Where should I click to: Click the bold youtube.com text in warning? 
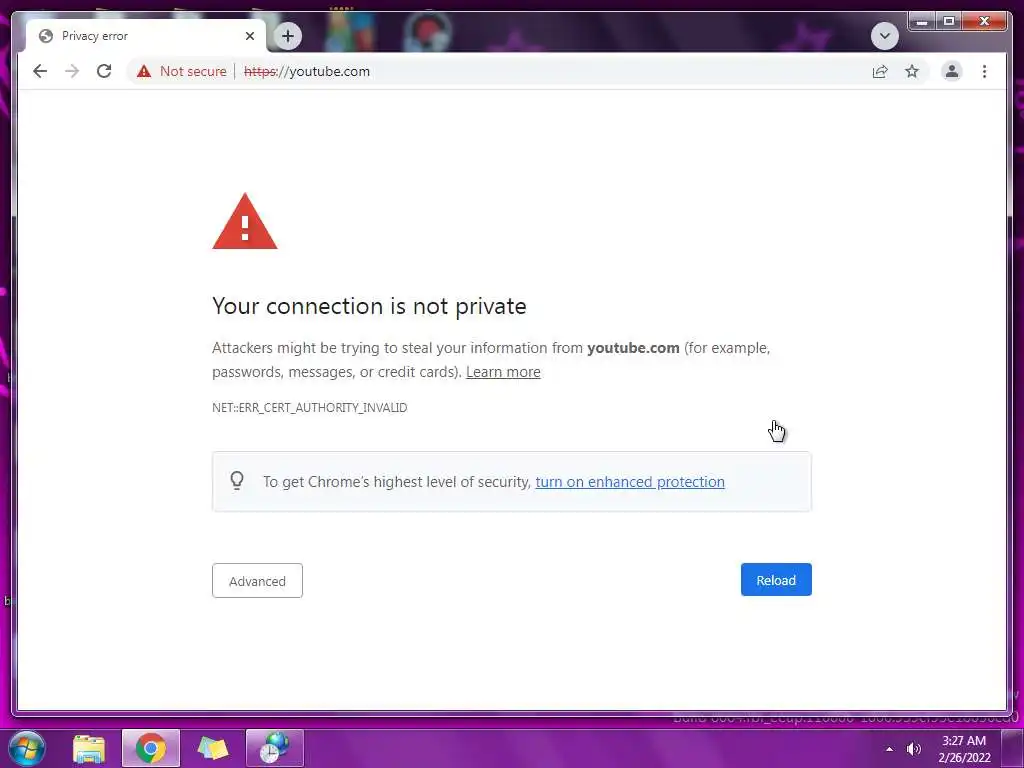633,347
